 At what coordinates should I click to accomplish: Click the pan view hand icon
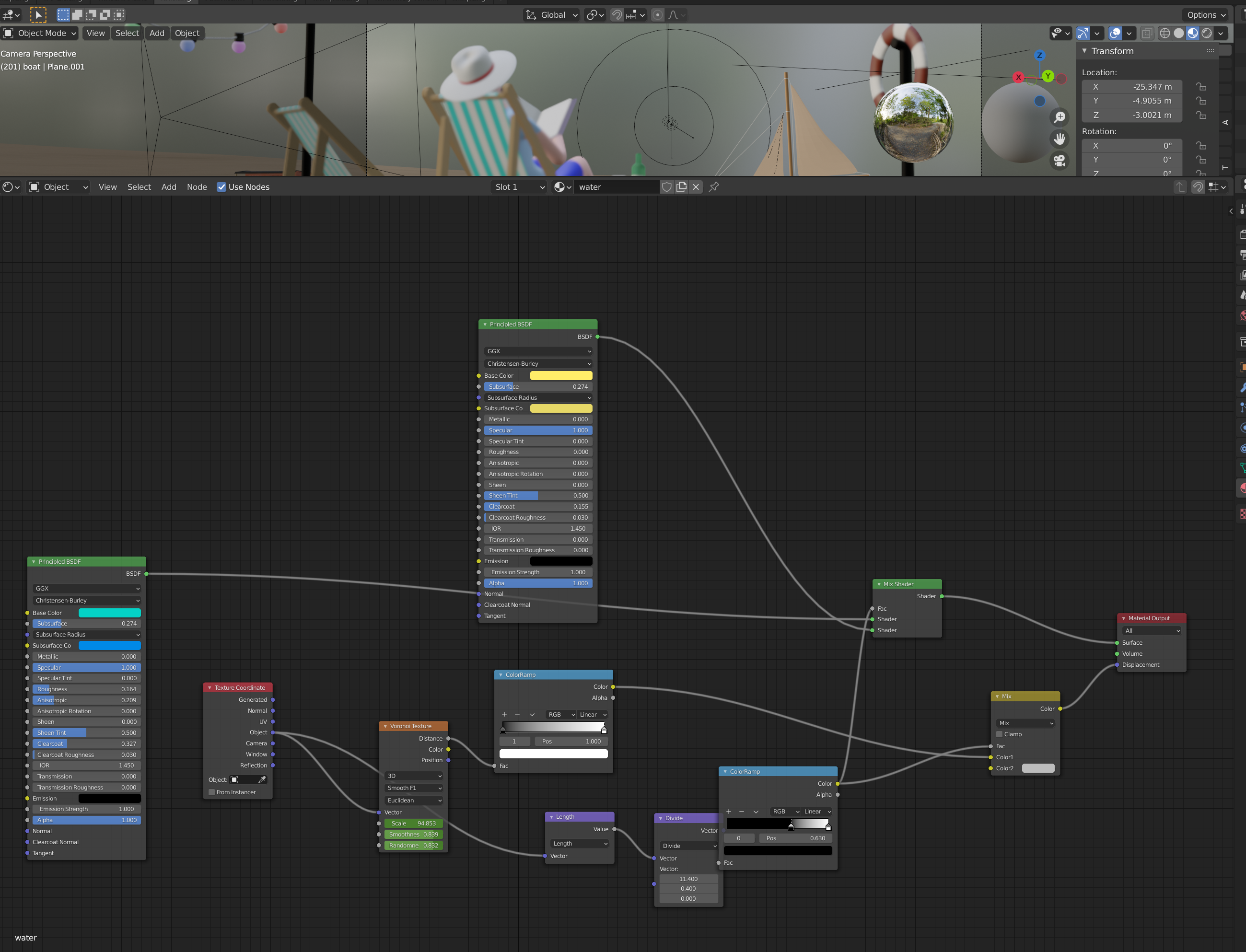pyautogui.click(x=1059, y=139)
